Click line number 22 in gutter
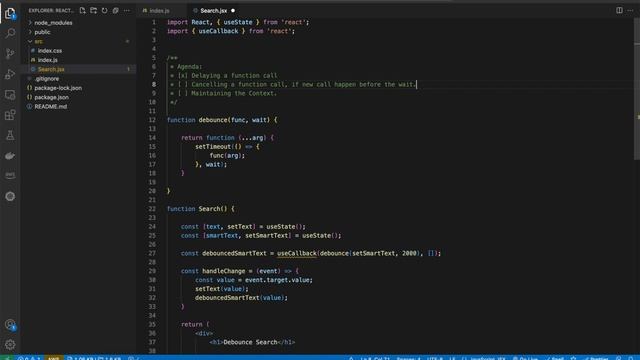The width and height of the screenshot is (640, 360). (x=152, y=209)
